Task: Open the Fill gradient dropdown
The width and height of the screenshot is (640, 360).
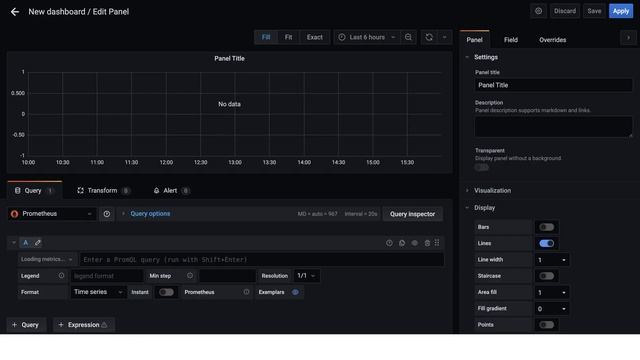Action: [x=552, y=309]
